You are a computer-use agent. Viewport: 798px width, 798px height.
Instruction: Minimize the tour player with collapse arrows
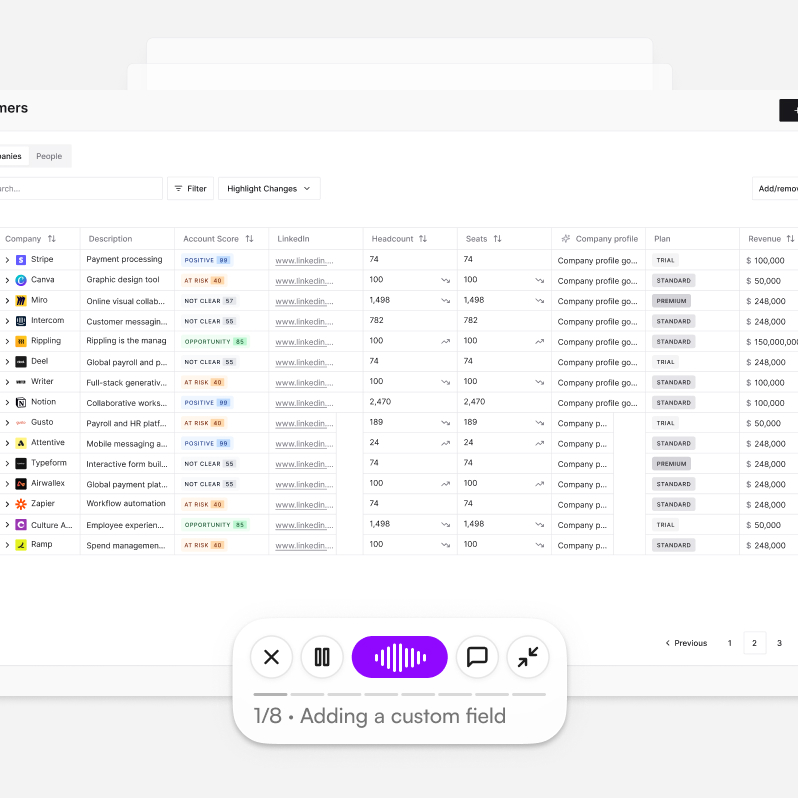pos(528,657)
